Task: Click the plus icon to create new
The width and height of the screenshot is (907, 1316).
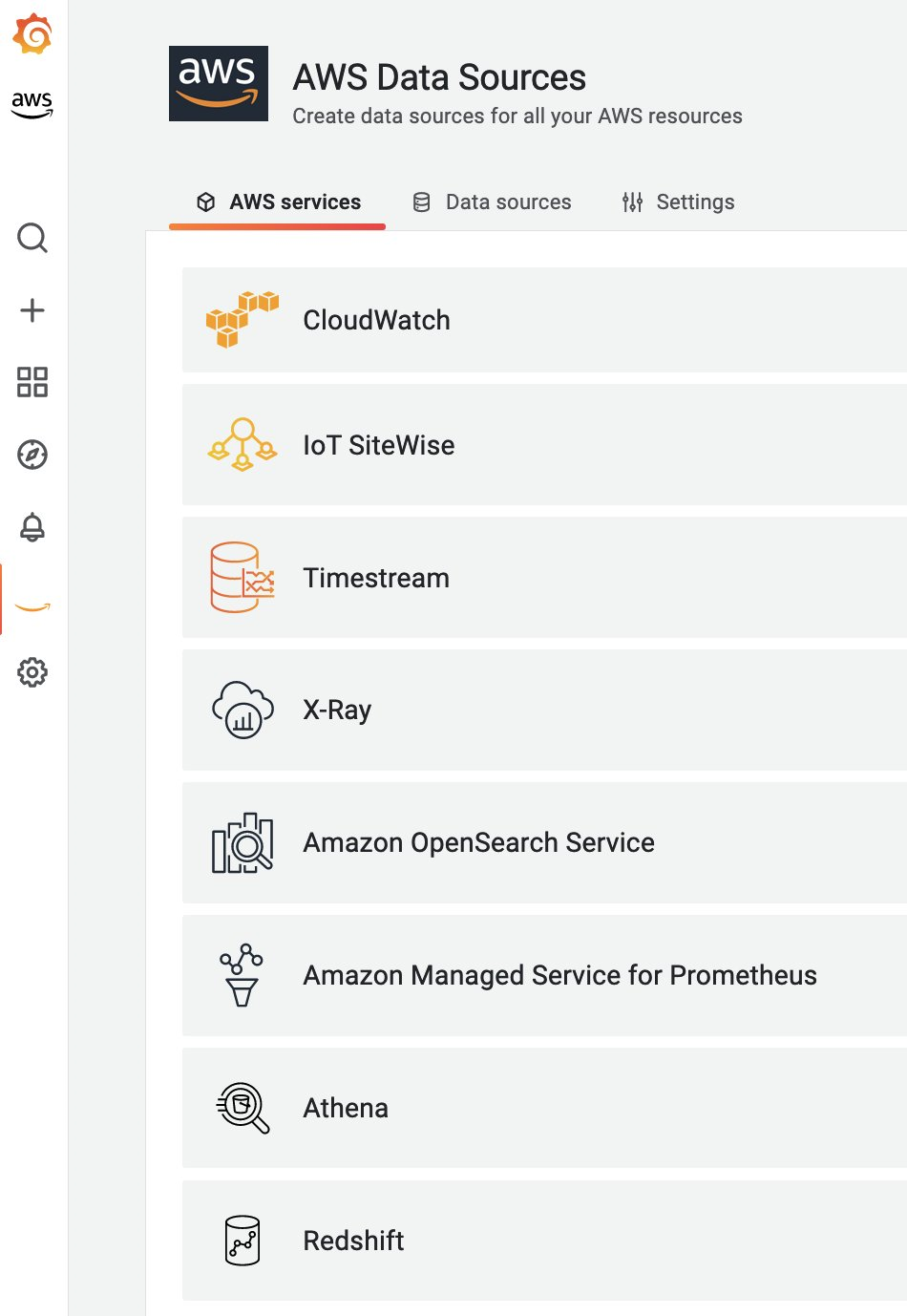Action: (x=33, y=309)
